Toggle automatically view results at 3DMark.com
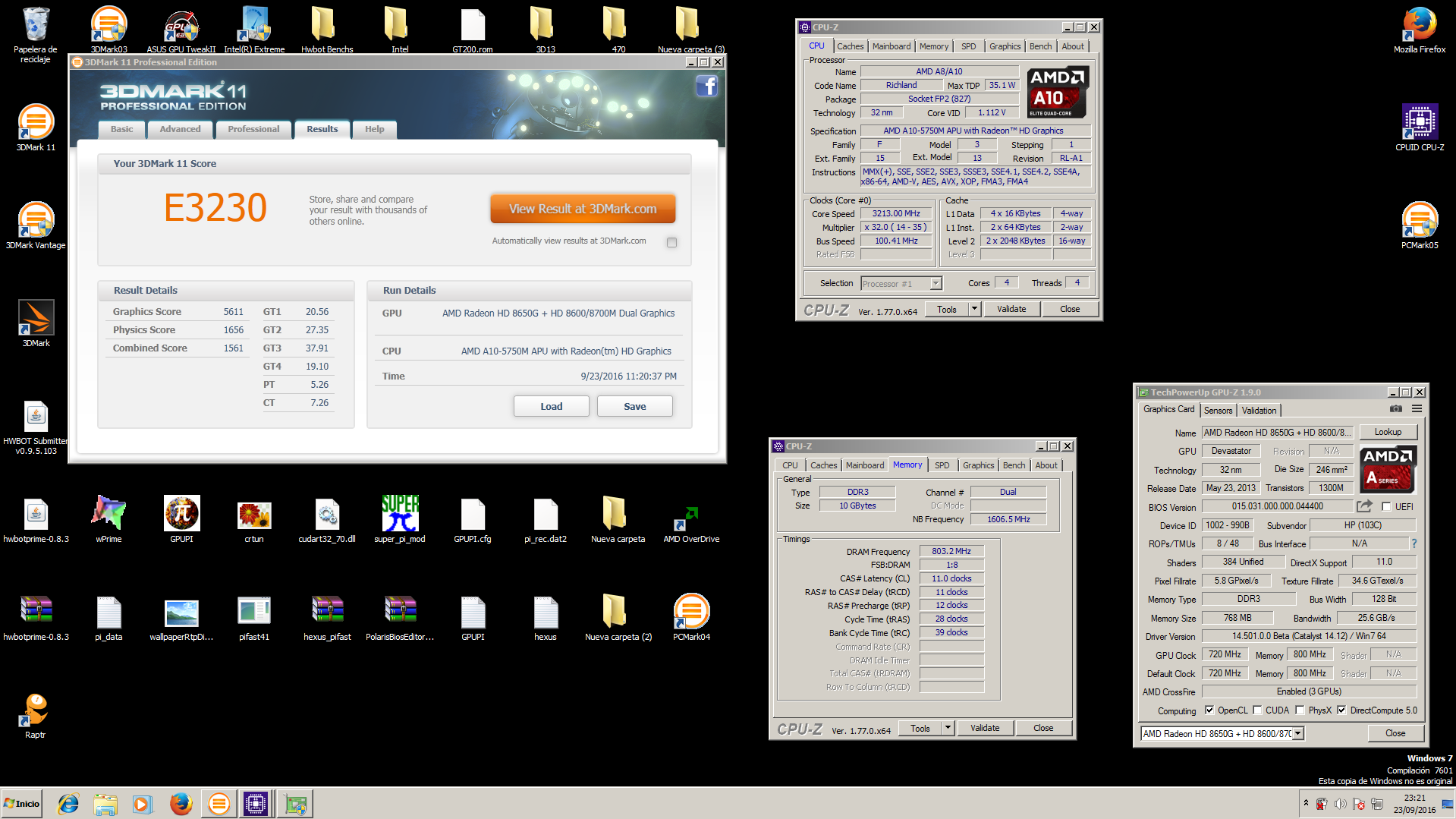 tap(671, 242)
